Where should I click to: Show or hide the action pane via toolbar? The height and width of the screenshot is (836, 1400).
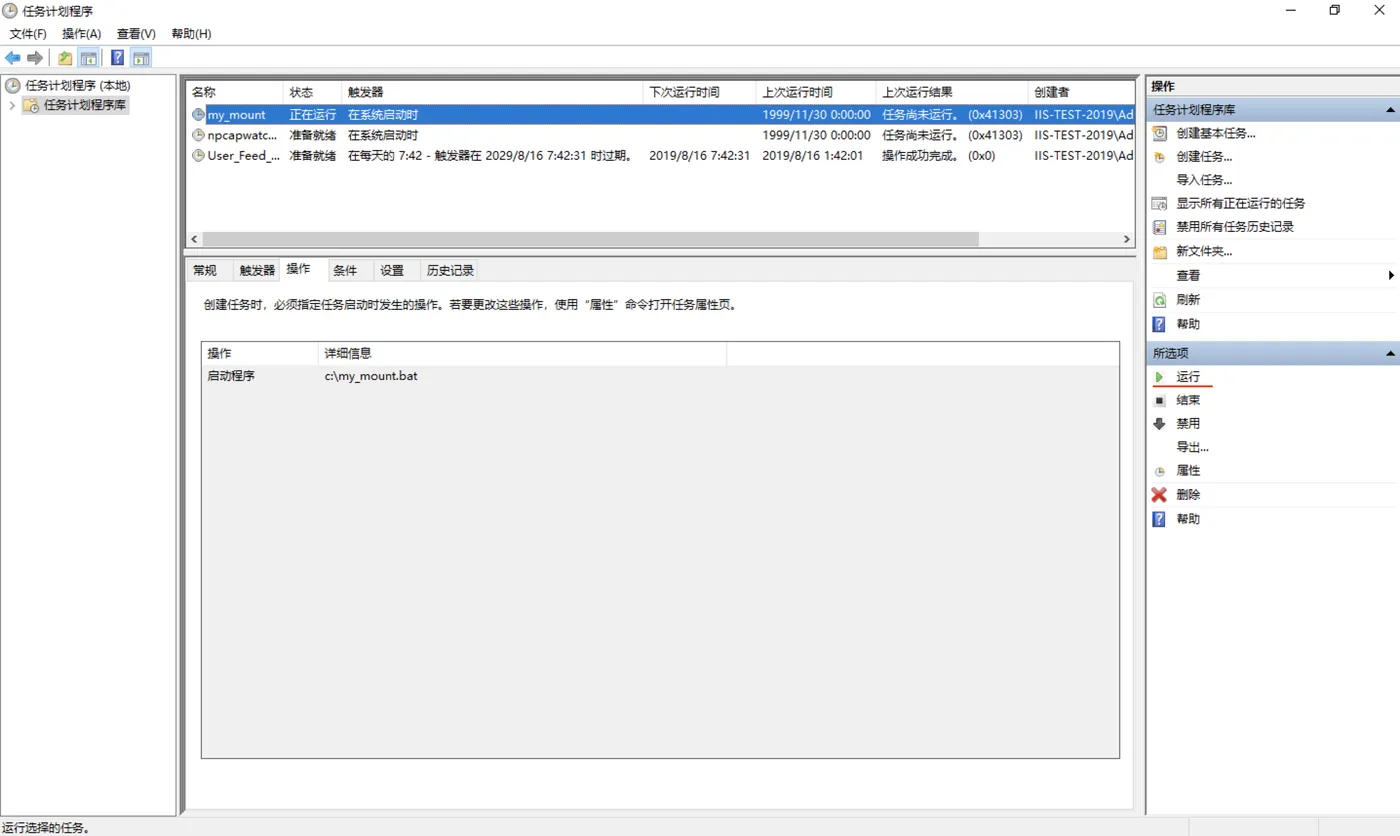pyautogui.click(x=141, y=58)
